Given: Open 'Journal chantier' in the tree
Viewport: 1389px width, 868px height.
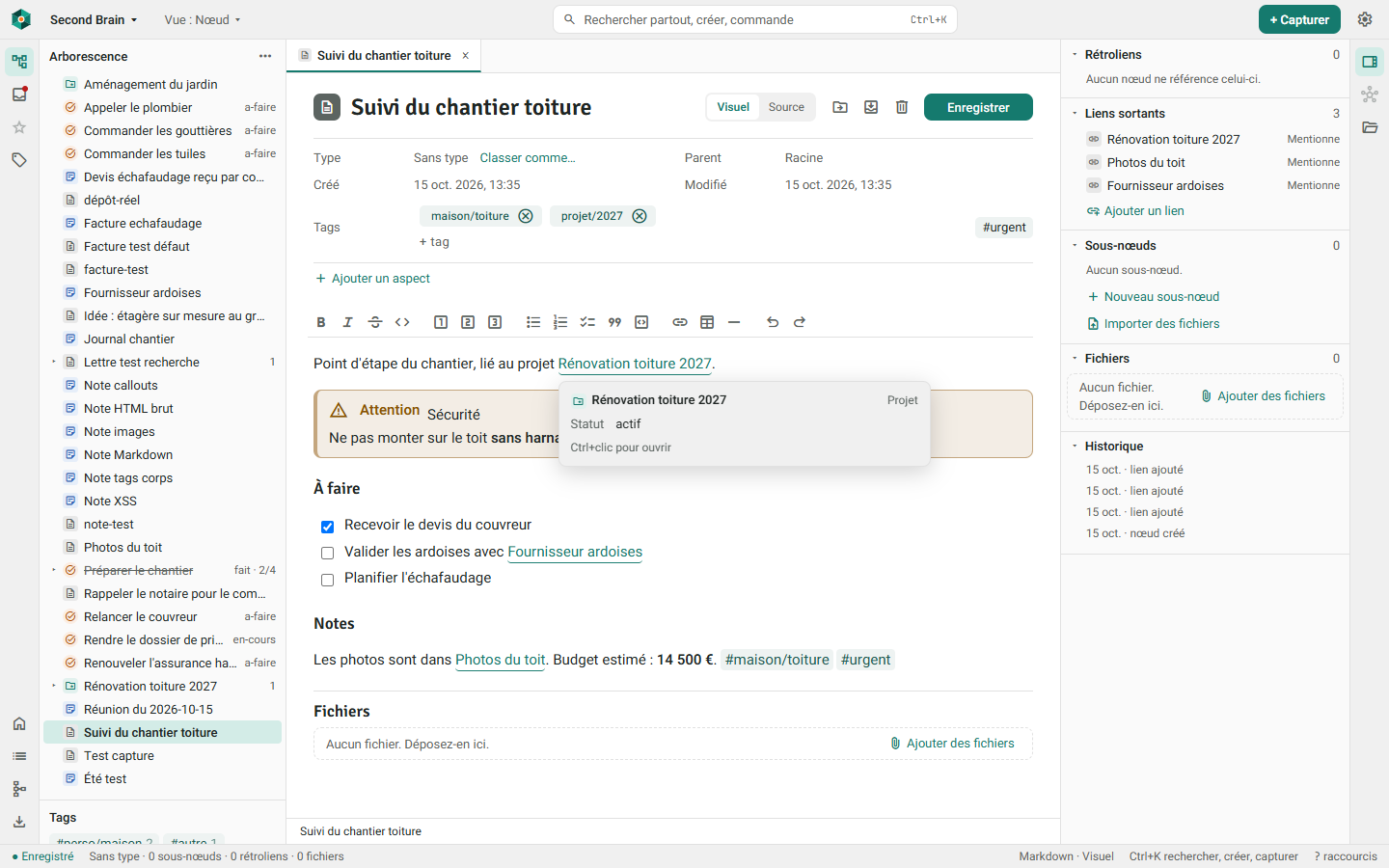Looking at the screenshot, I should 129,339.
